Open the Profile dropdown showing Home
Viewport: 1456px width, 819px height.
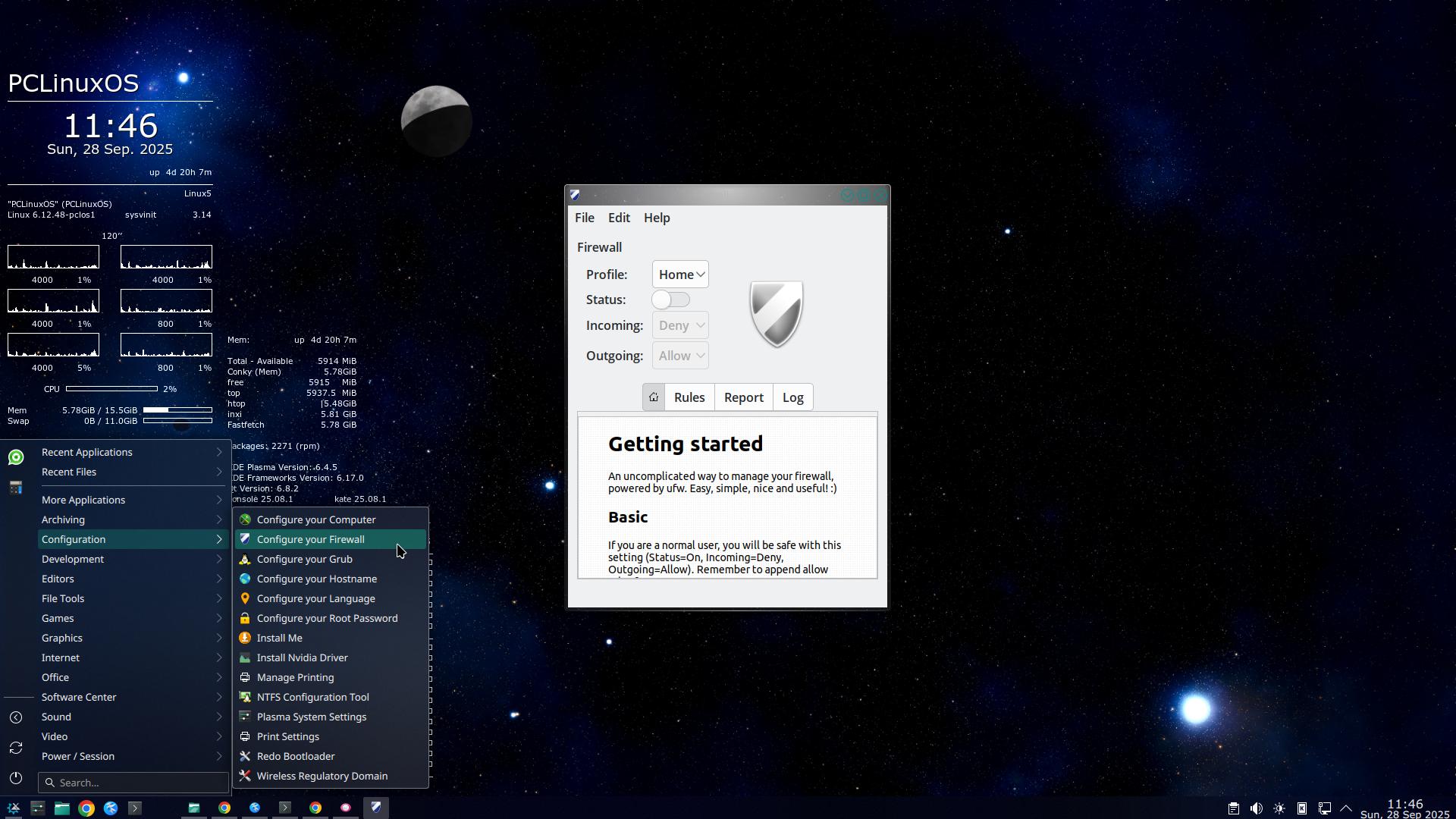point(680,275)
